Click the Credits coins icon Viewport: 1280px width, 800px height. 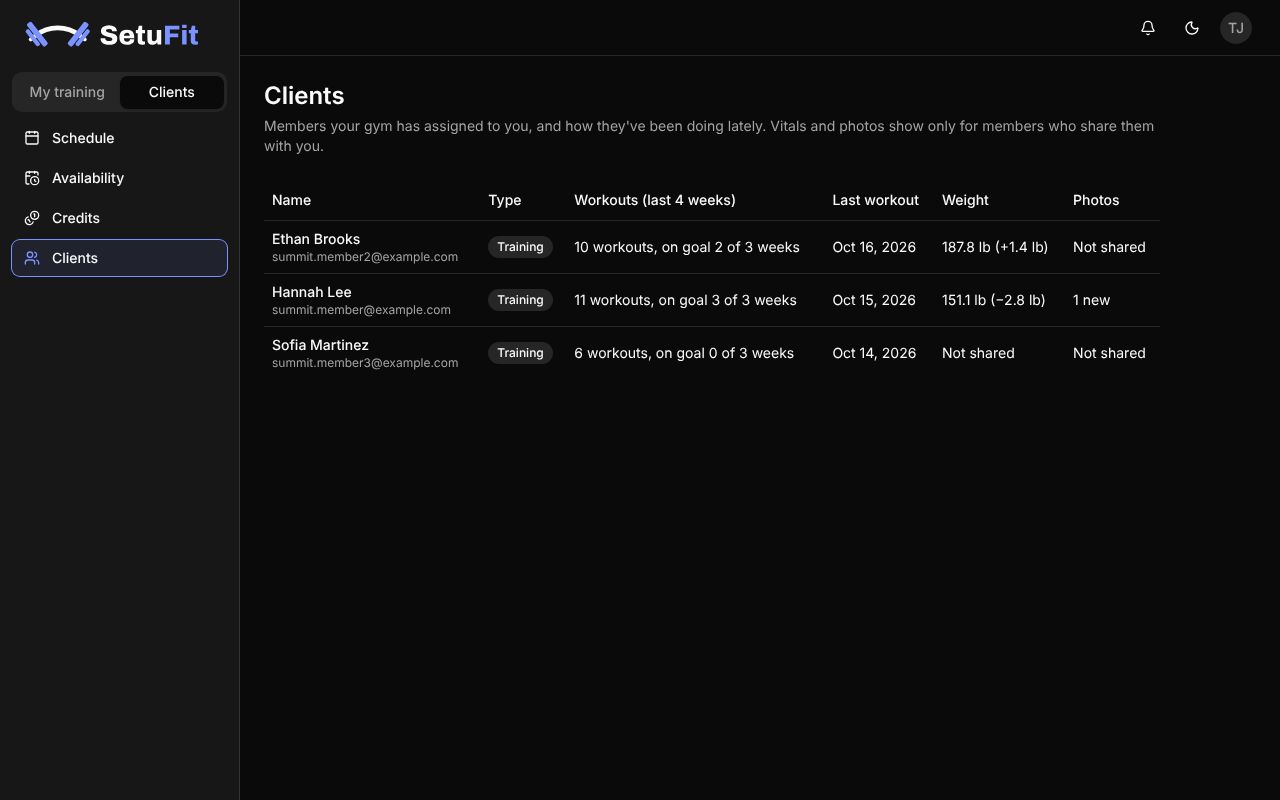click(x=32, y=218)
